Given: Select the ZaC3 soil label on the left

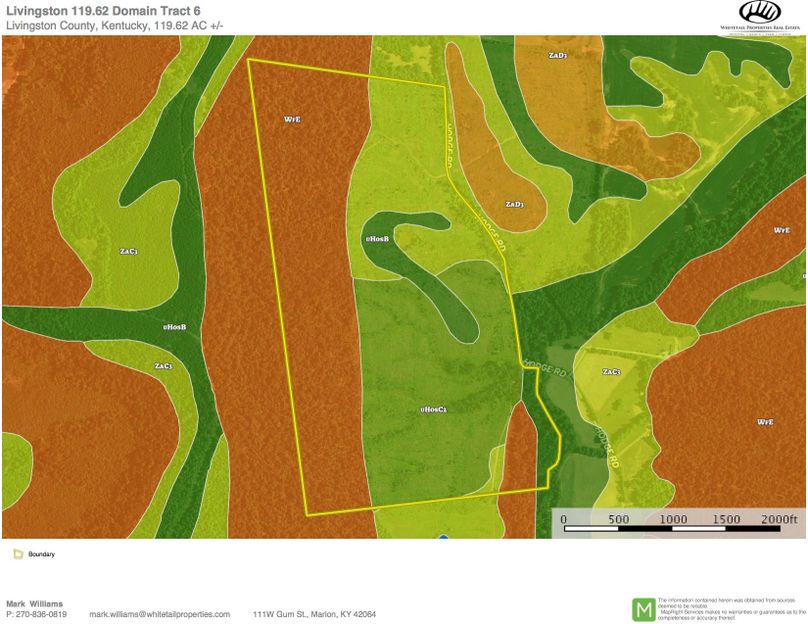Looking at the screenshot, I should point(127,252).
